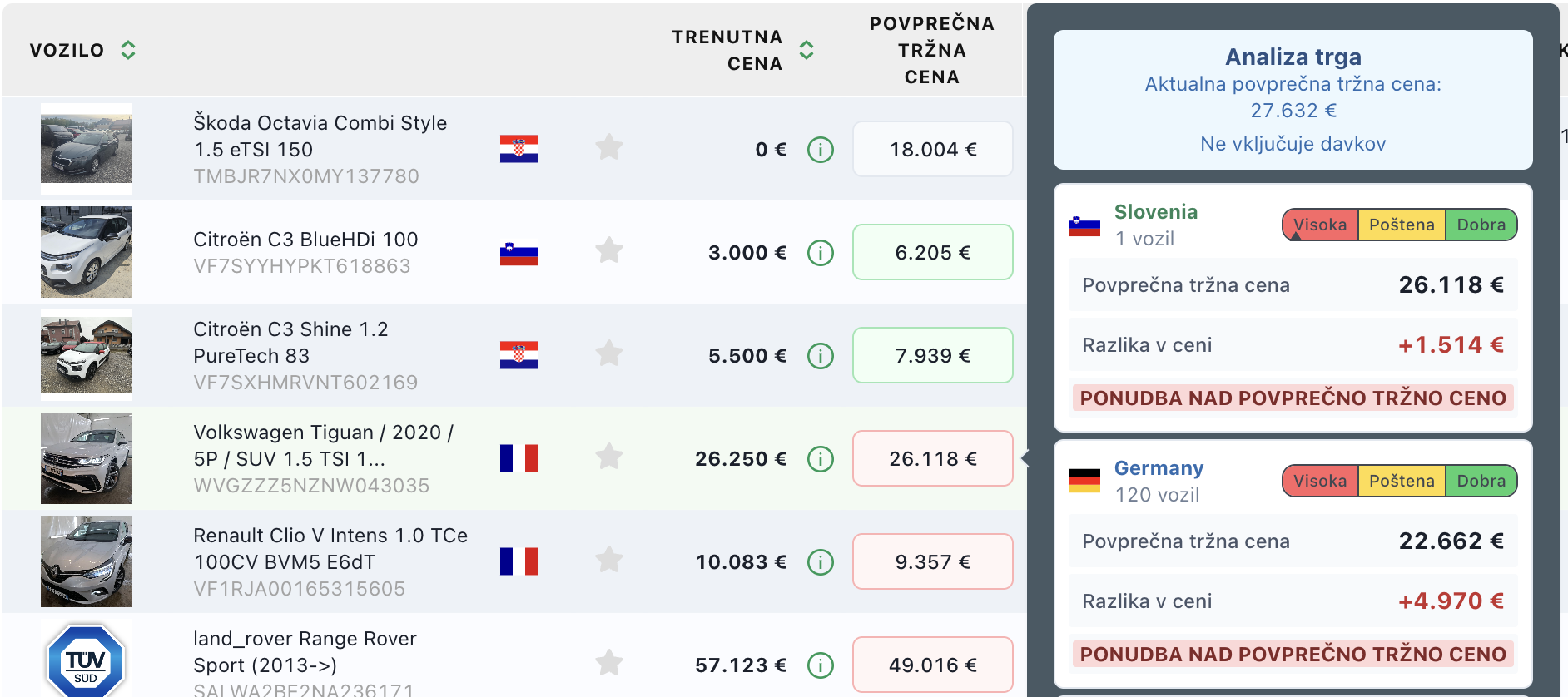Click the French flag on Volkswagen Tiguan row
This screenshot has height=697, width=1568.
(519, 458)
